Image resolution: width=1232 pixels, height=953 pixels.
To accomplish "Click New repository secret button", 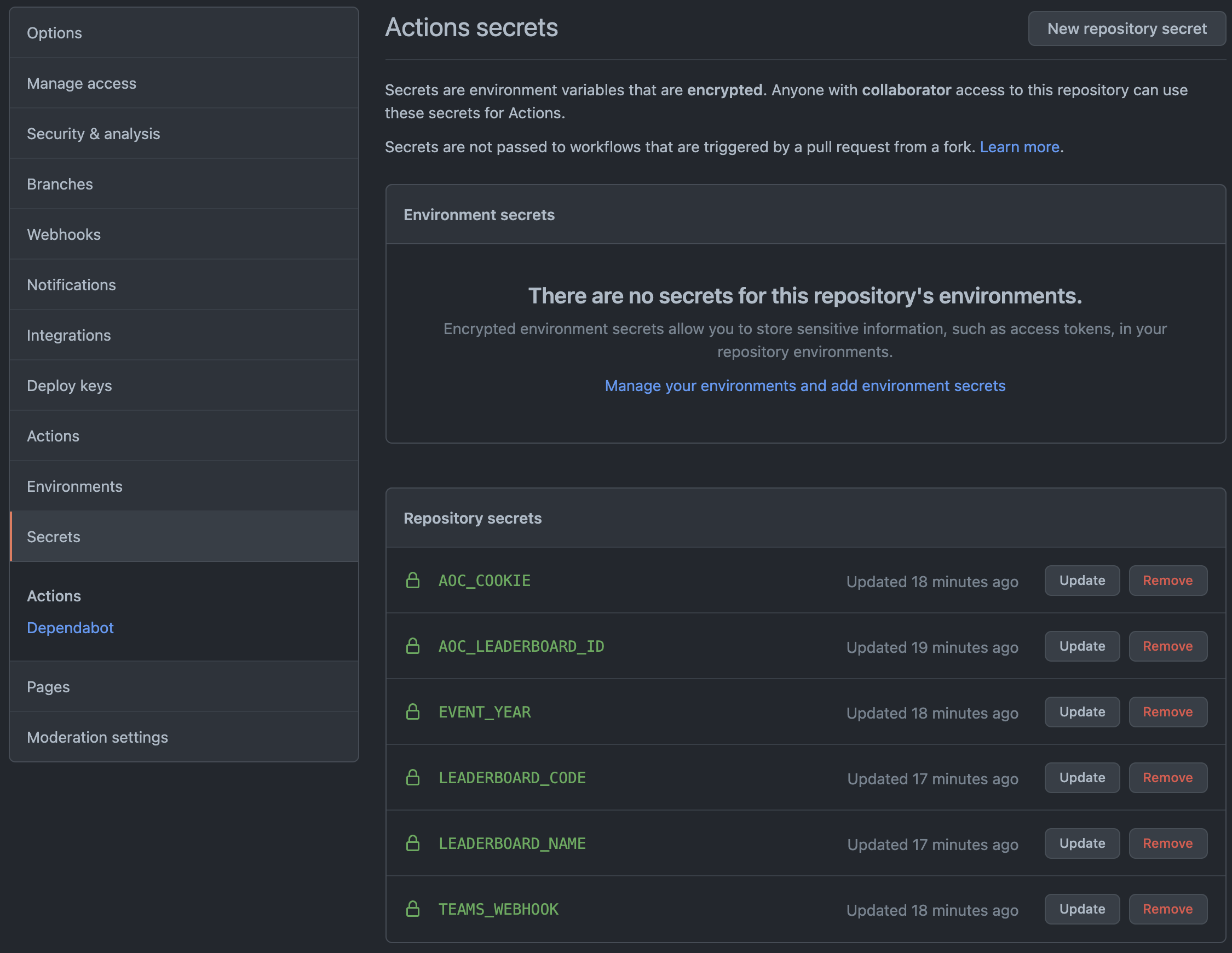I will tap(1126, 28).
